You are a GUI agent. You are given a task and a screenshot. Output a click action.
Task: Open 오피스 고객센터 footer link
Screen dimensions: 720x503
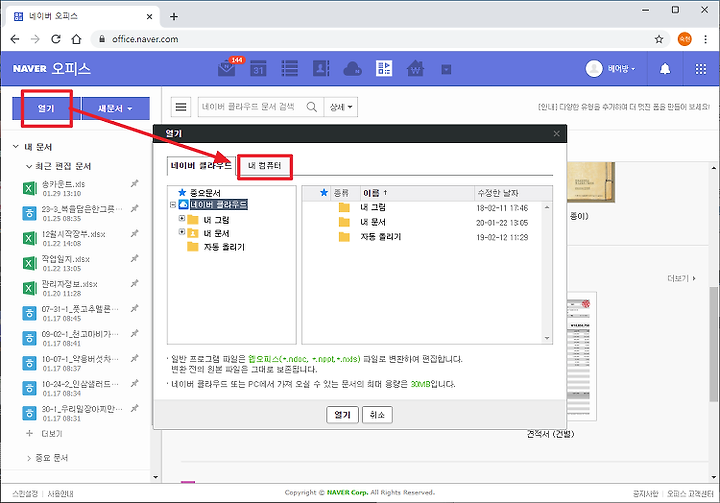click(x=690, y=493)
